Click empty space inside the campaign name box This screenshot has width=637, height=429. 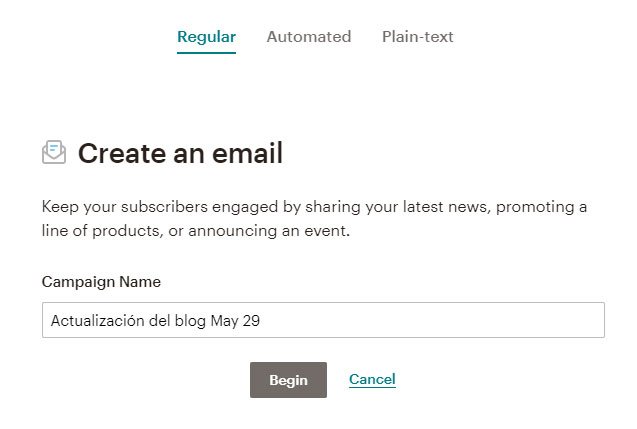tap(431, 320)
